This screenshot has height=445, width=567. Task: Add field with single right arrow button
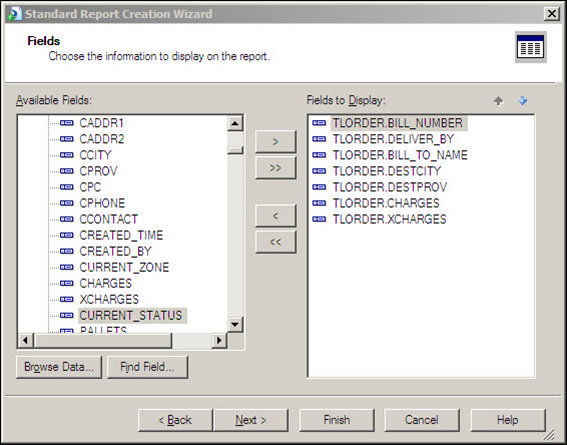(x=276, y=142)
